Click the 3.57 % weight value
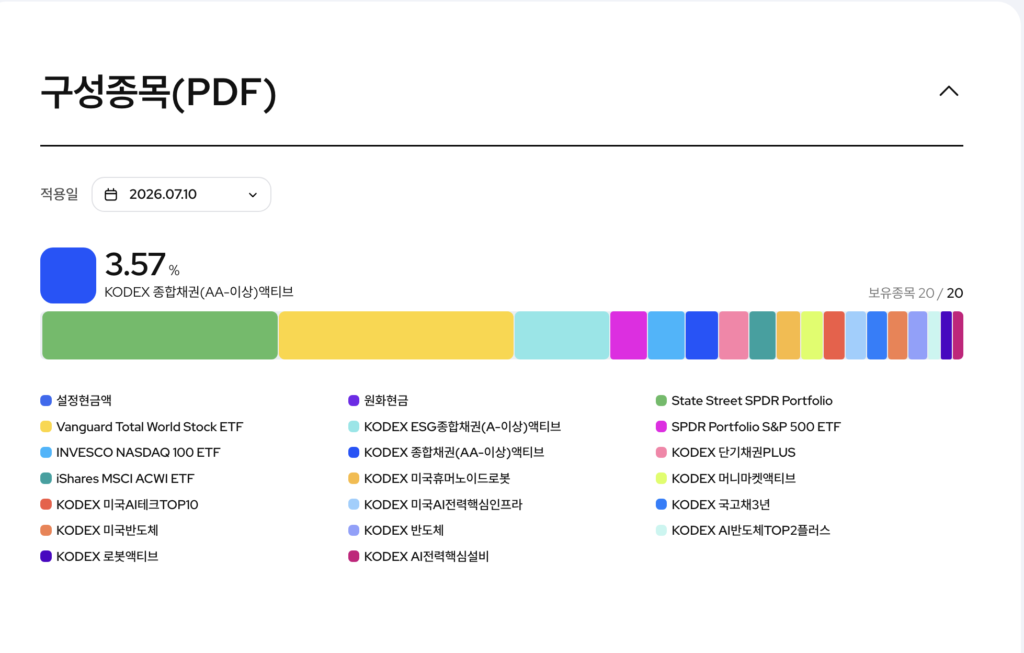 (142, 264)
